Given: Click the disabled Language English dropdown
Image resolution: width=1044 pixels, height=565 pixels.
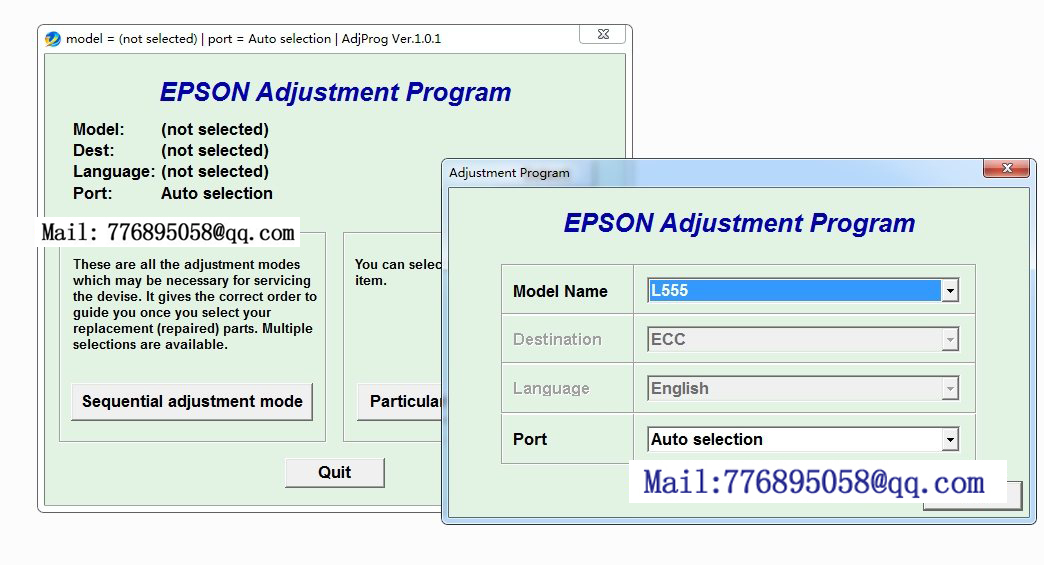Looking at the screenshot, I should pyautogui.click(x=803, y=389).
